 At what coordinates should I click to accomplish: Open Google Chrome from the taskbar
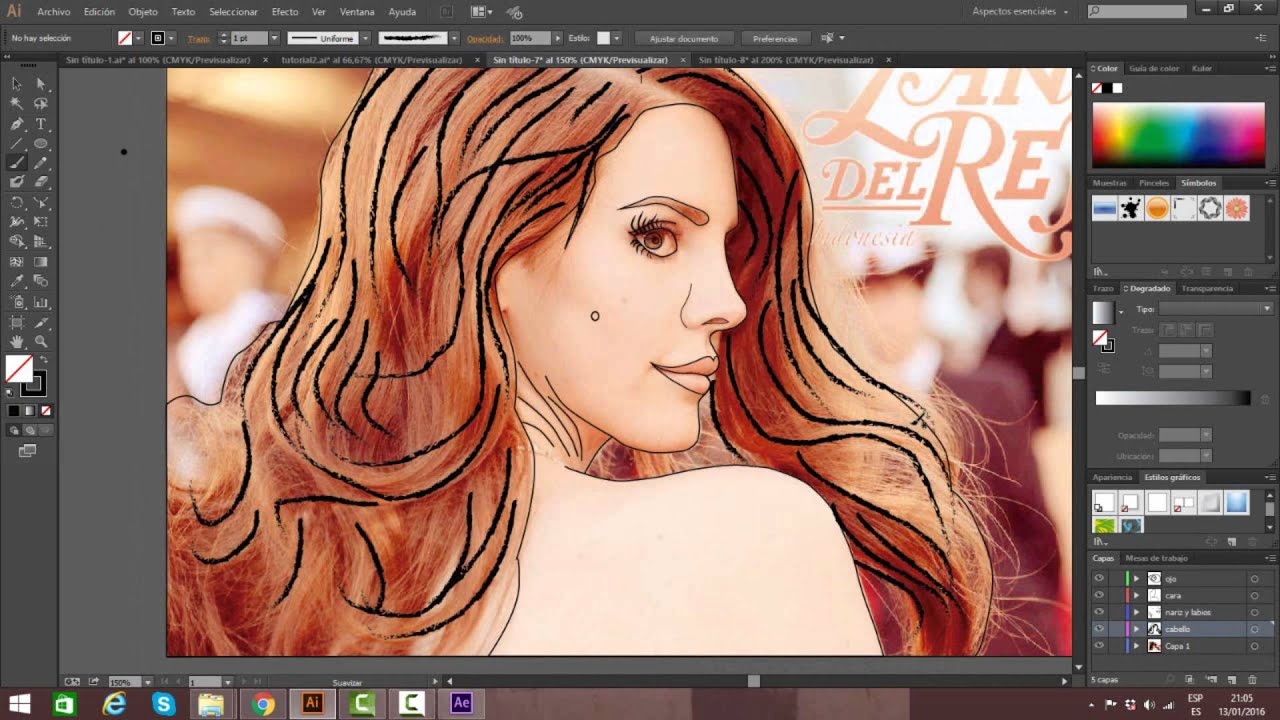click(263, 704)
